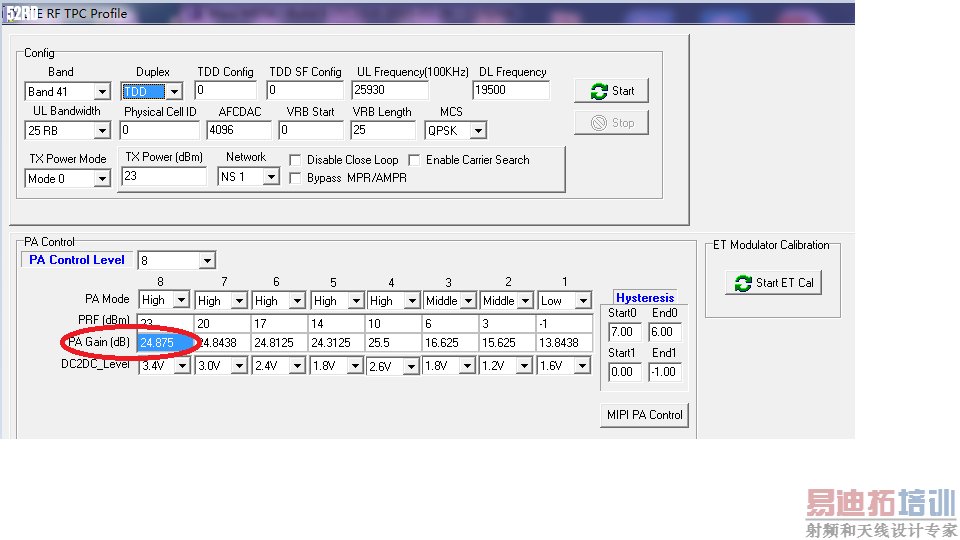This screenshot has width=960, height=540.
Task: Select PA Gain cell 15.625
Action: pos(508,343)
